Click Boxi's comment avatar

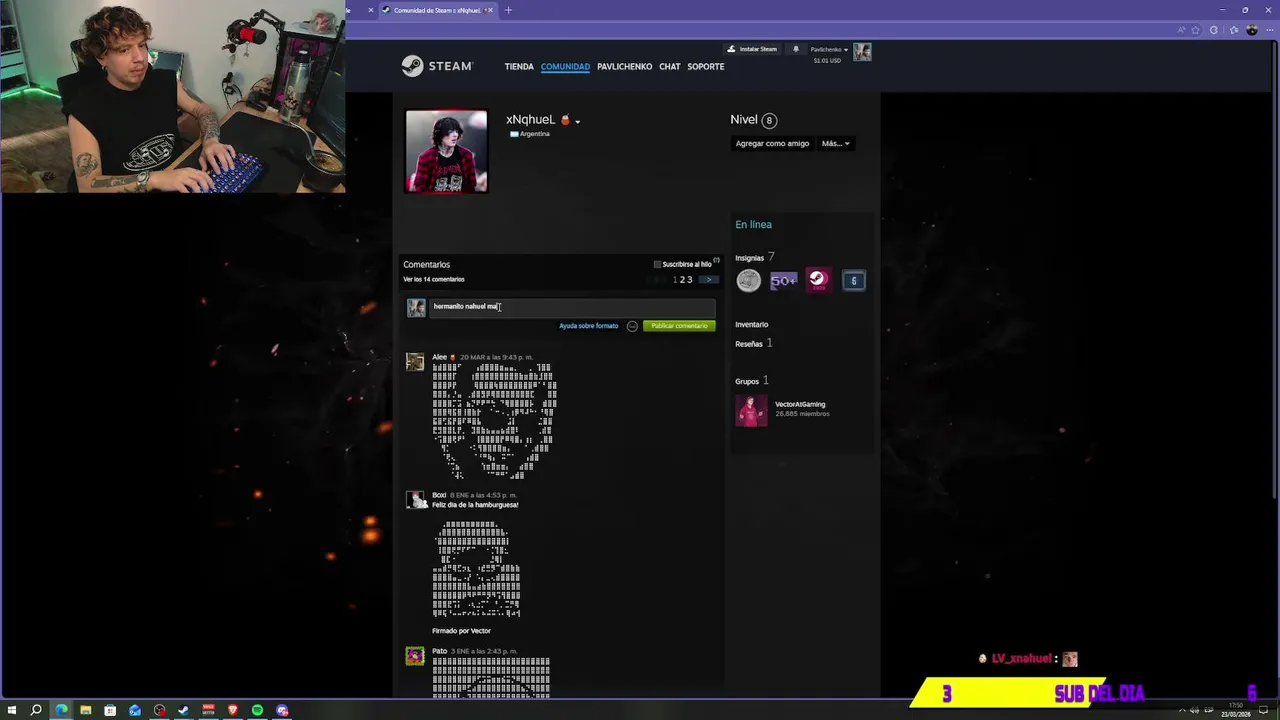pos(415,500)
